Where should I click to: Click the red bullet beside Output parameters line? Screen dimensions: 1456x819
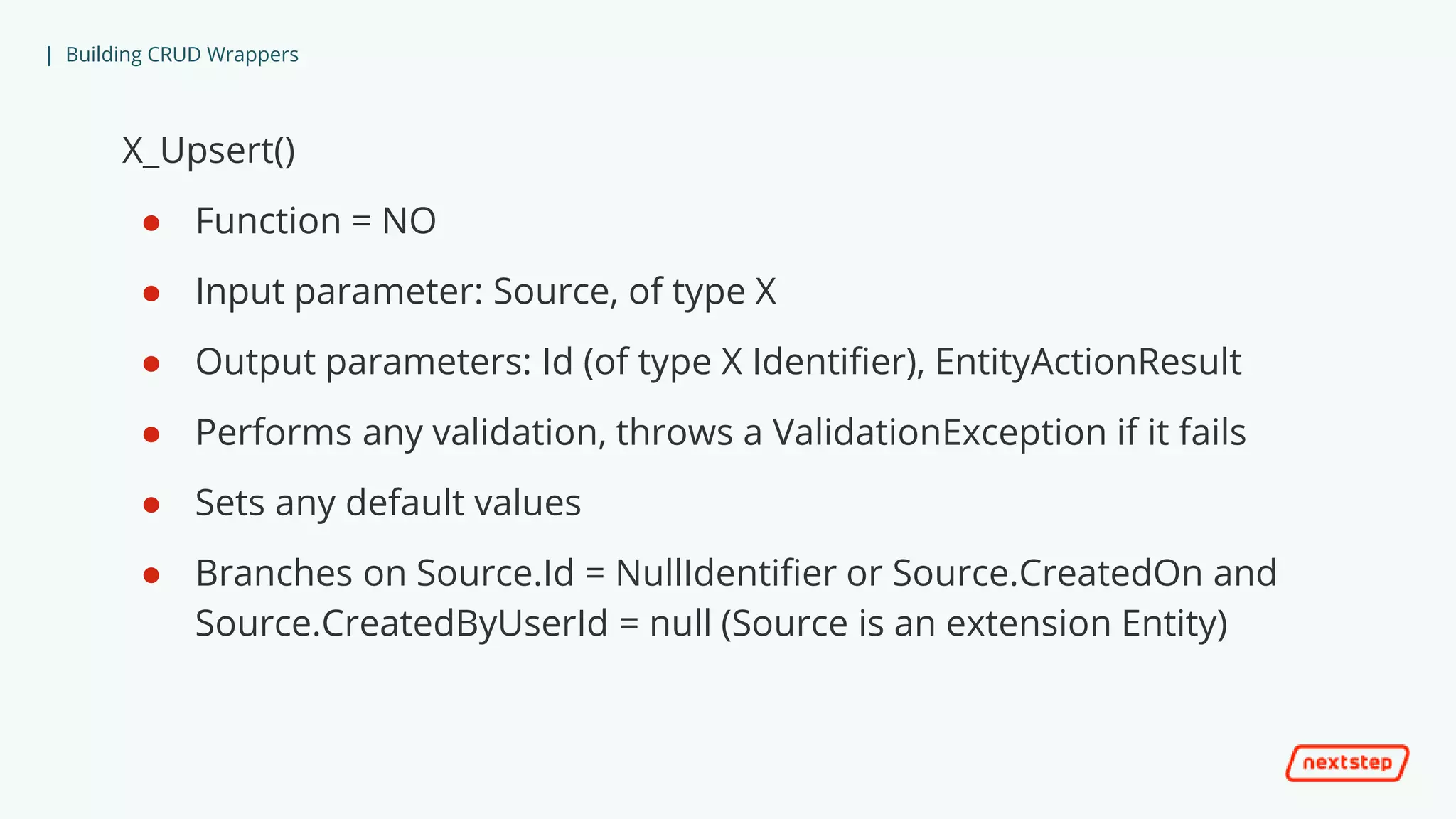pos(151,364)
